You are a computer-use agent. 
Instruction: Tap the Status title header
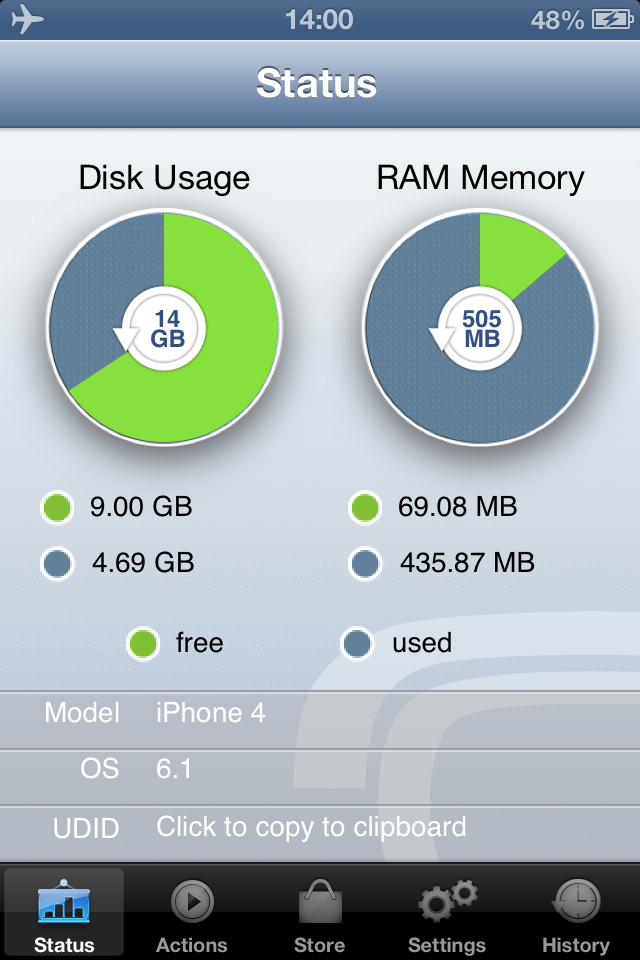coord(316,83)
